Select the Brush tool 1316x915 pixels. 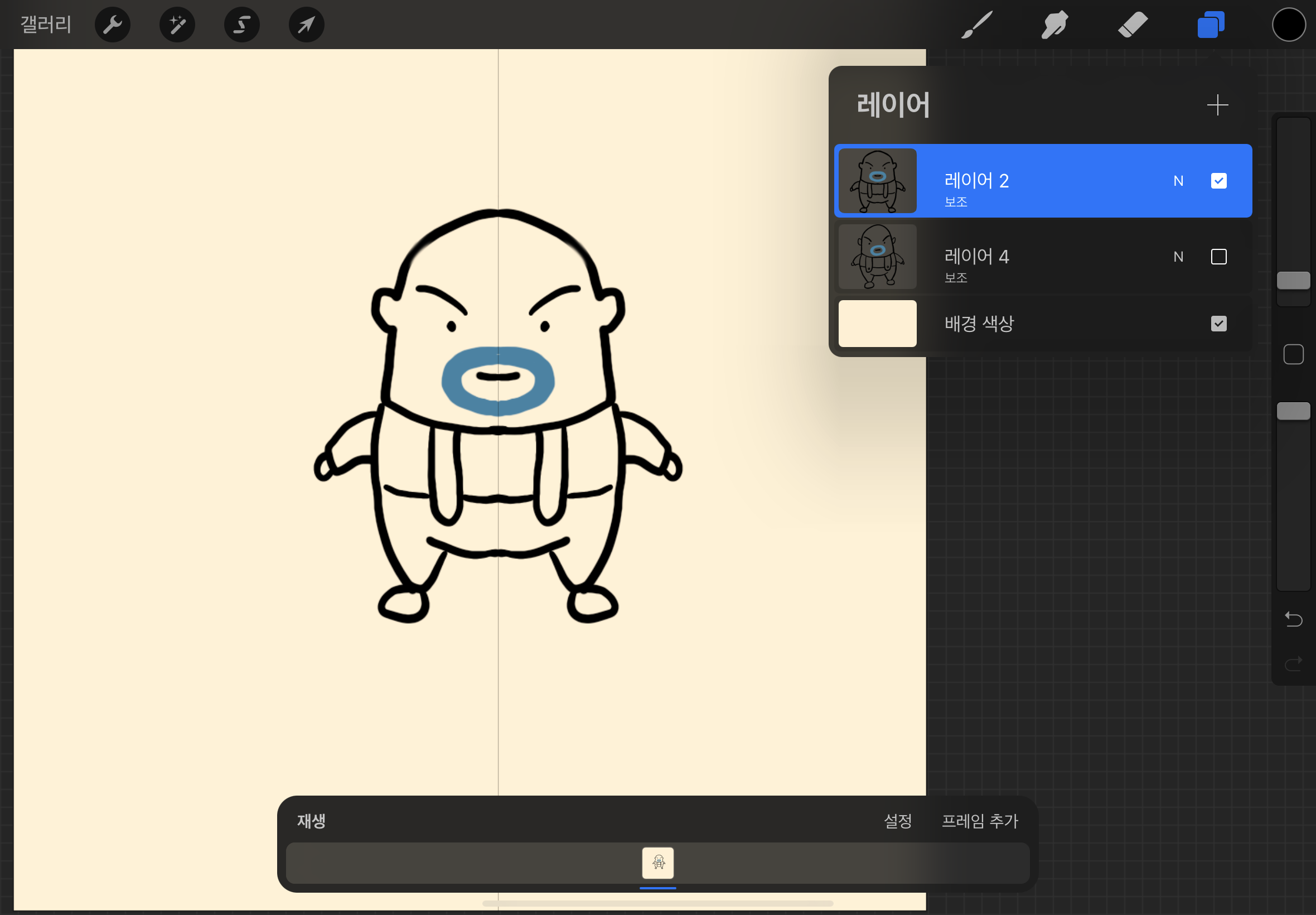pyautogui.click(x=976, y=25)
